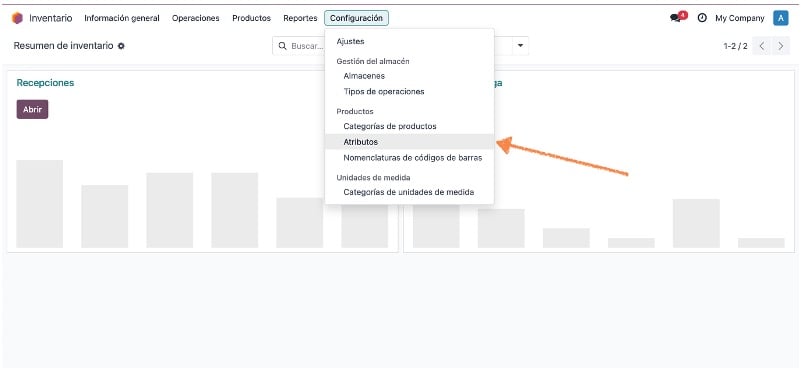
Task: Expand the search options dropdown arrow
Action: [x=521, y=46]
